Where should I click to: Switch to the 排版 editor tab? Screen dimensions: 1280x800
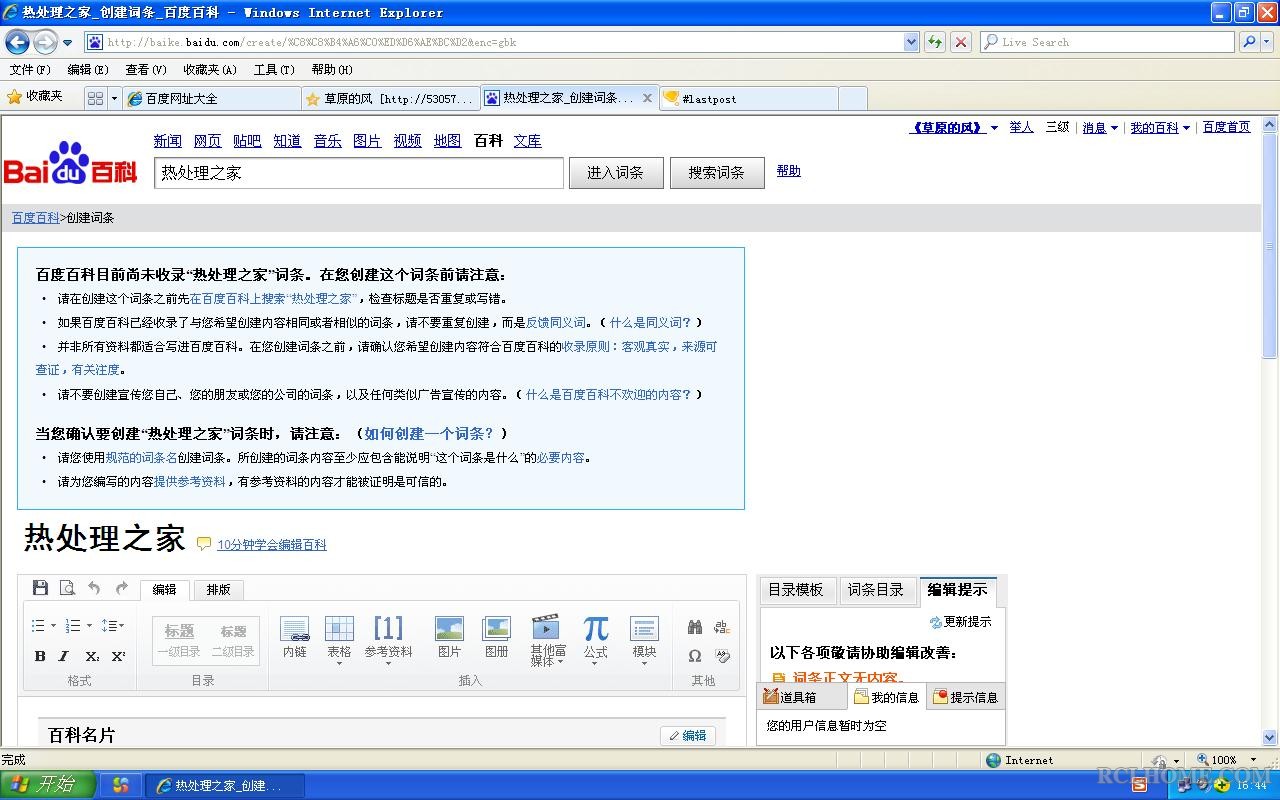[x=218, y=590]
